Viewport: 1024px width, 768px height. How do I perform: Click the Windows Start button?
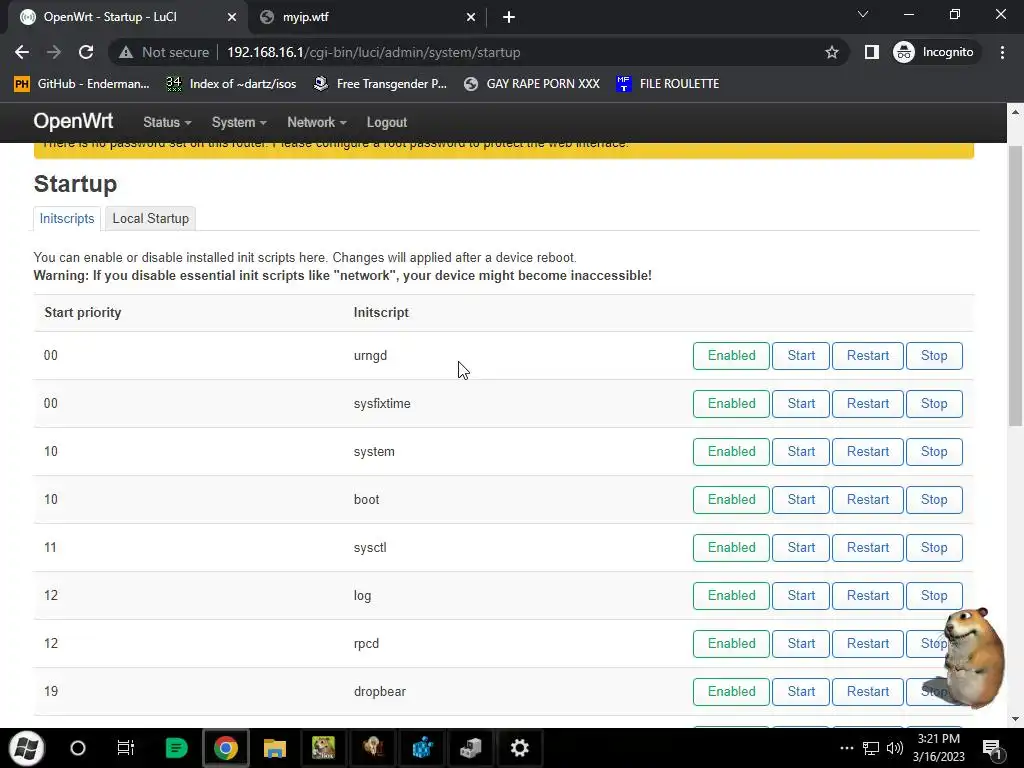click(x=27, y=748)
